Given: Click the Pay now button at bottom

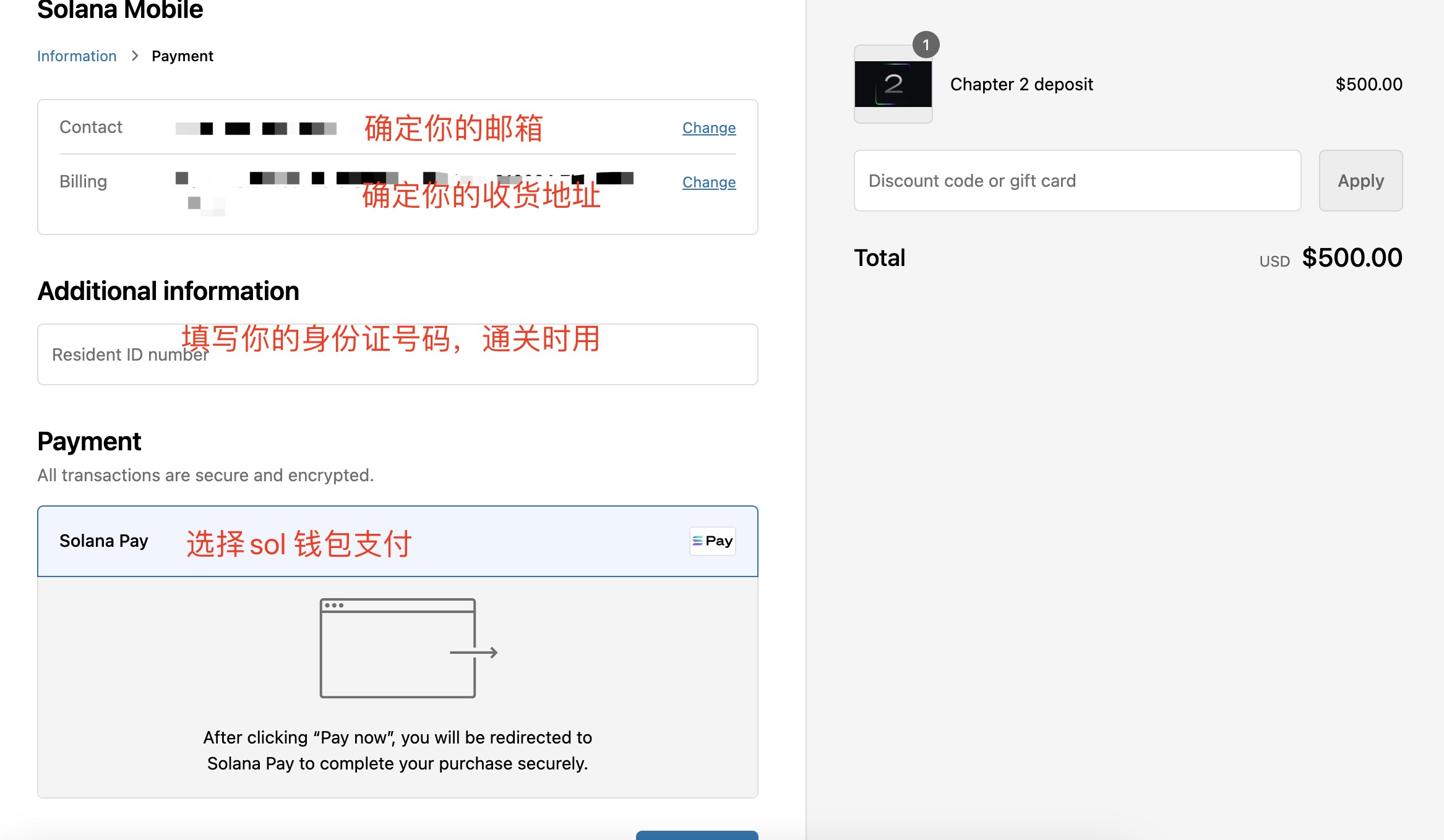Looking at the screenshot, I should point(697,835).
